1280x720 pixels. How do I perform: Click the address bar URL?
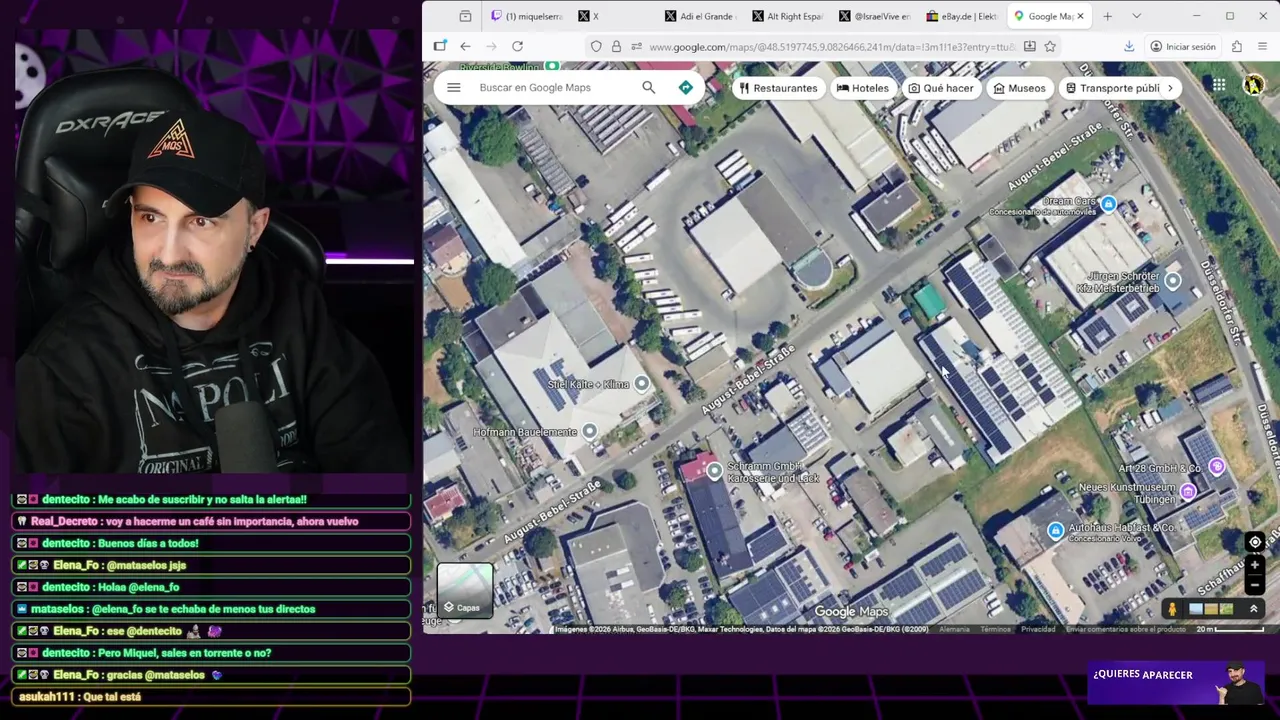click(832, 47)
